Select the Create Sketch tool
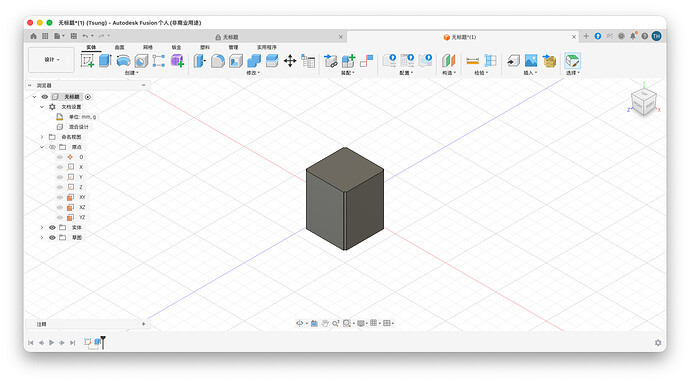The width and height of the screenshot is (690, 382). click(88, 60)
